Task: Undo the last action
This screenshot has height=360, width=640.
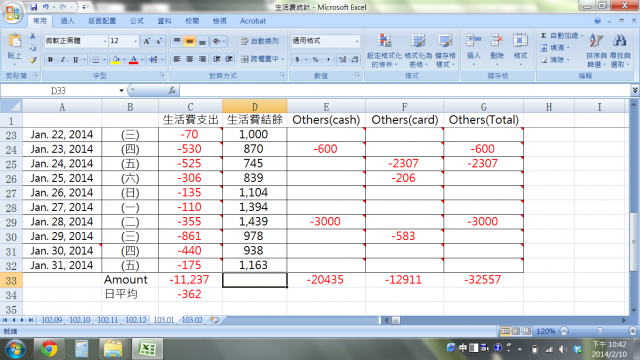Action: 45,7
